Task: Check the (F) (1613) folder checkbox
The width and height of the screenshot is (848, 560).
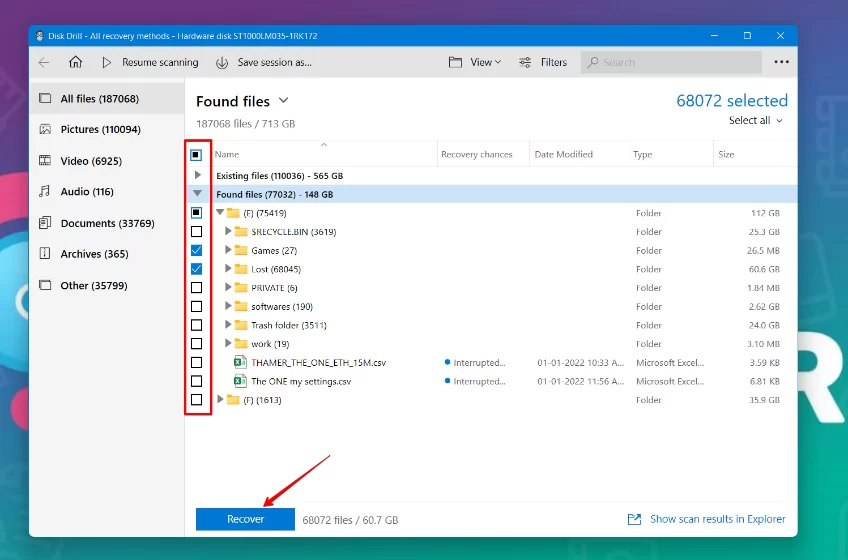Action: (x=196, y=400)
